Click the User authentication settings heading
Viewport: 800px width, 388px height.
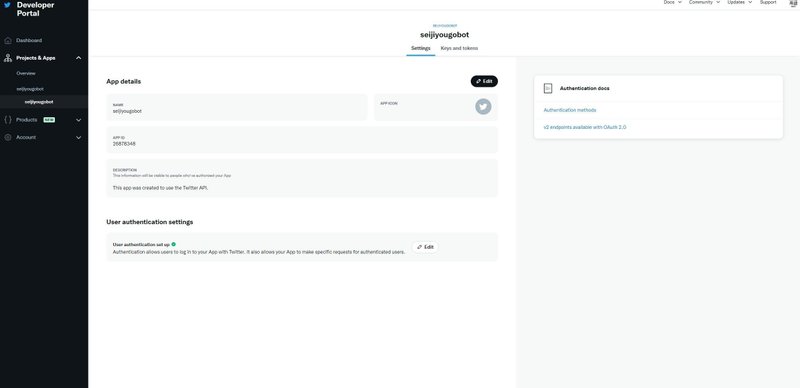coord(149,222)
